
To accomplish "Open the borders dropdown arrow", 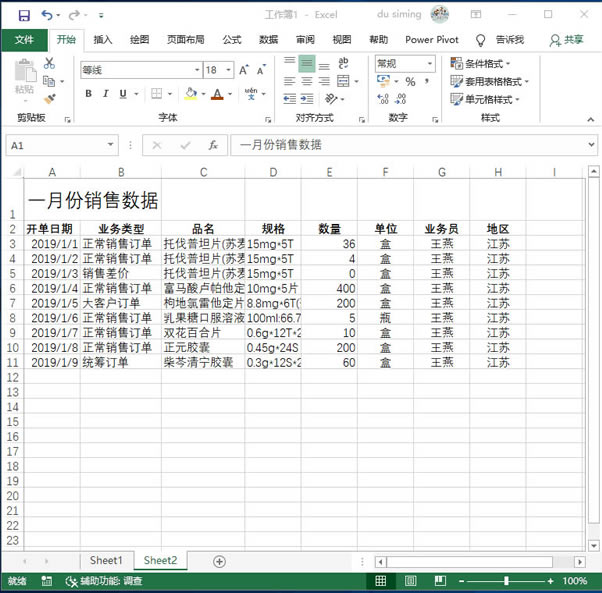I will (x=170, y=94).
